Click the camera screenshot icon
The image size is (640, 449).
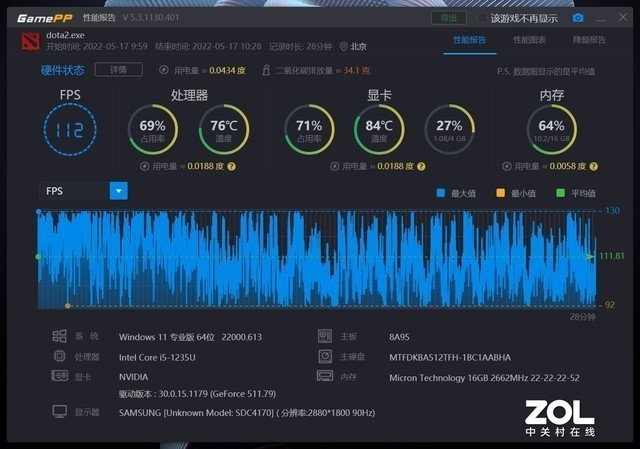[x=577, y=18]
